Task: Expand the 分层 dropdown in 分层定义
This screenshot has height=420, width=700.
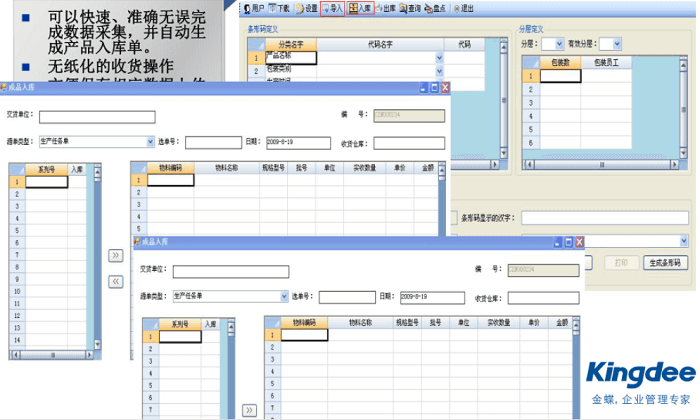Action: (x=559, y=44)
